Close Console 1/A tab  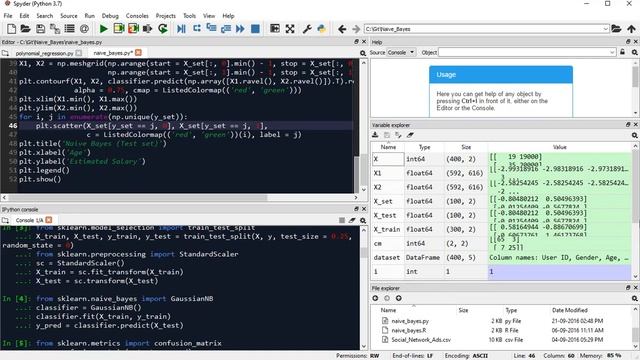click(x=49, y=220)
